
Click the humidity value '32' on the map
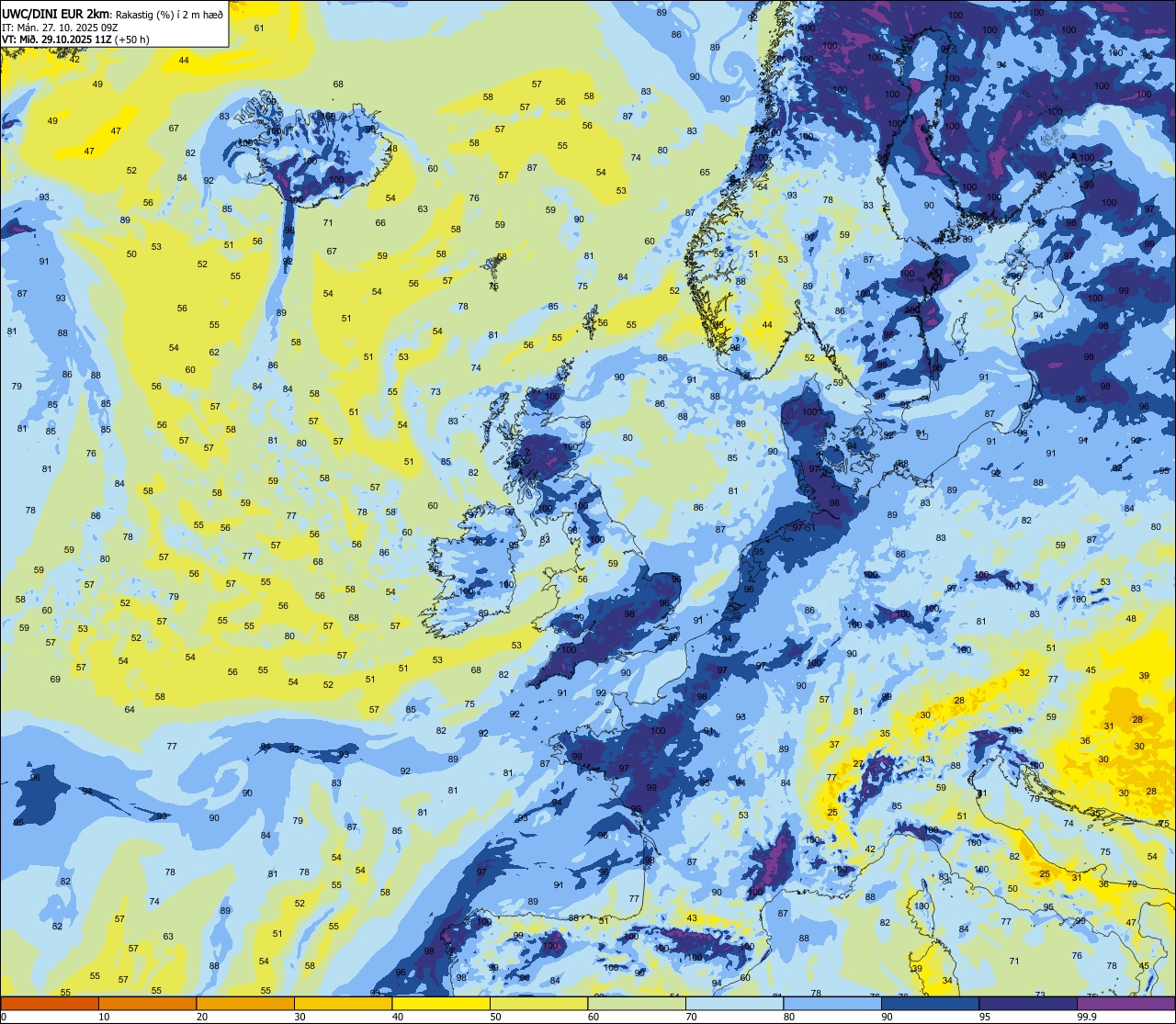[1024, 673]
